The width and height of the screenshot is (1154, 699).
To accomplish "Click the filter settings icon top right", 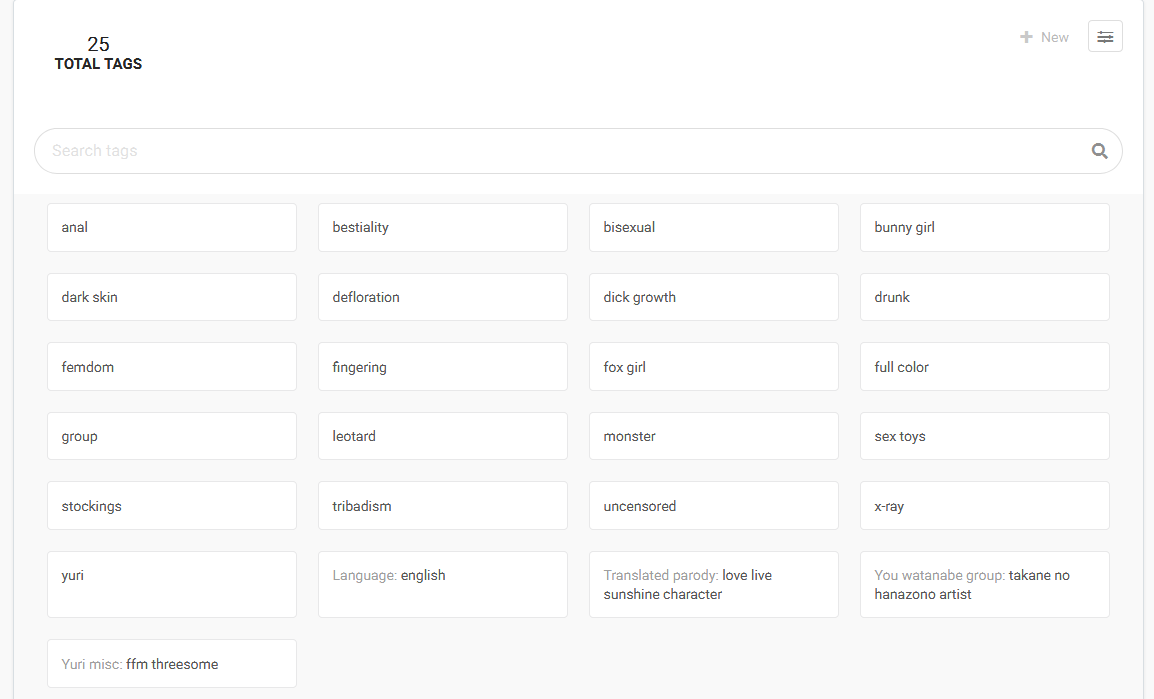I will pyautogui.click(x=1105, y=36).
